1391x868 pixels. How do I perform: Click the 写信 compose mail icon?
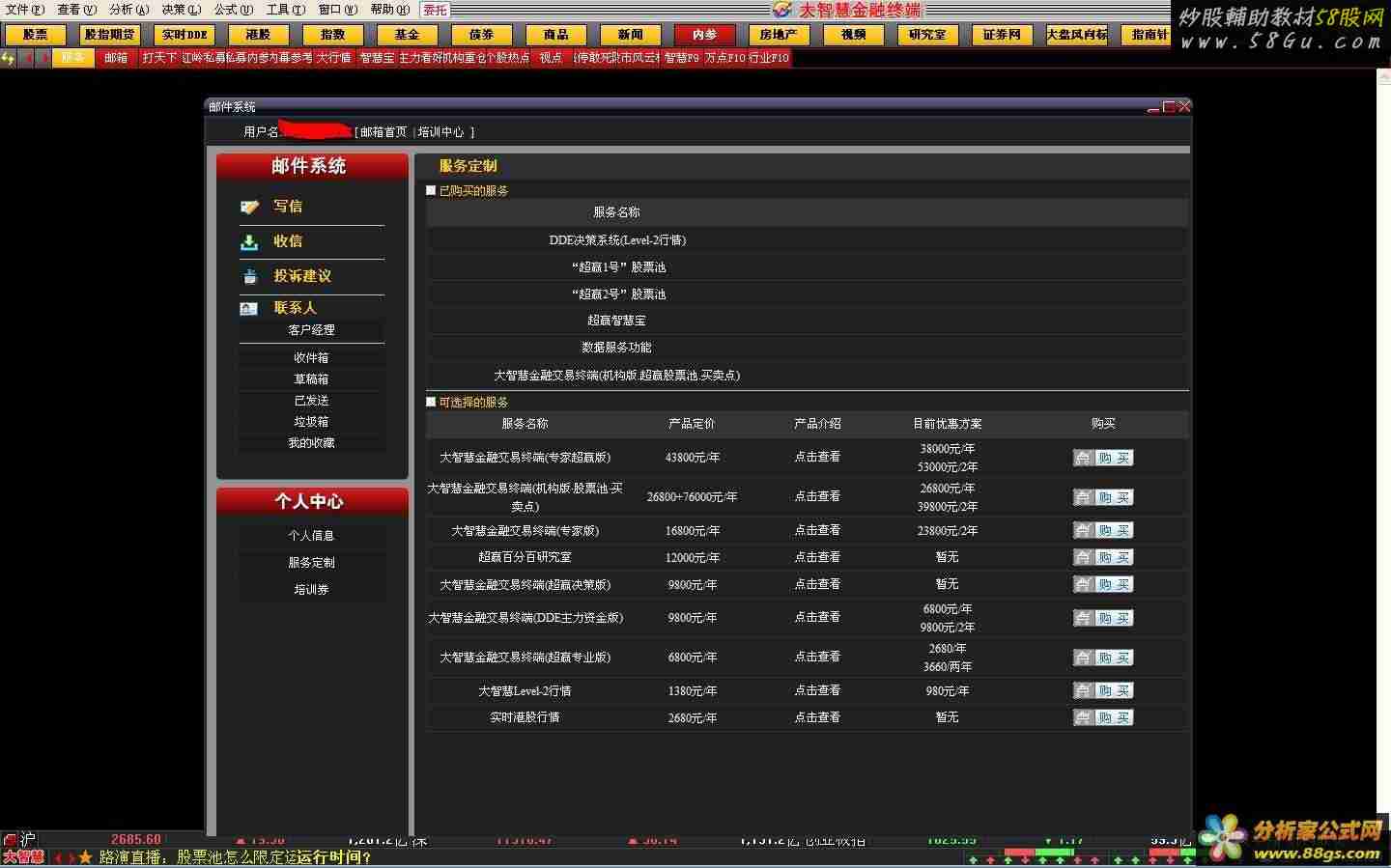pyautogui.click(x=249, y=207)
